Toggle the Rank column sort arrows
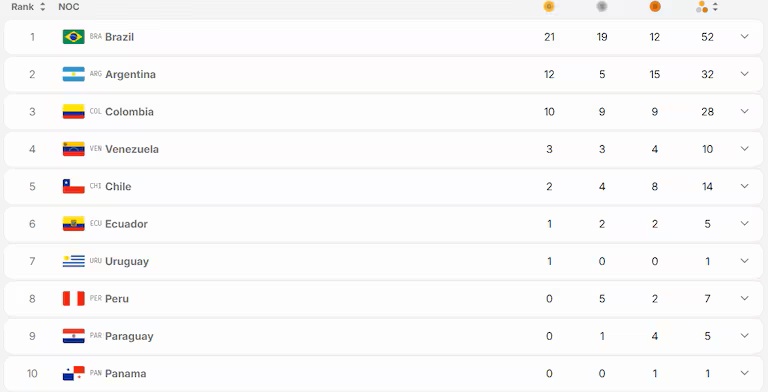Screen dimensions: 768x392 point(43,7)
